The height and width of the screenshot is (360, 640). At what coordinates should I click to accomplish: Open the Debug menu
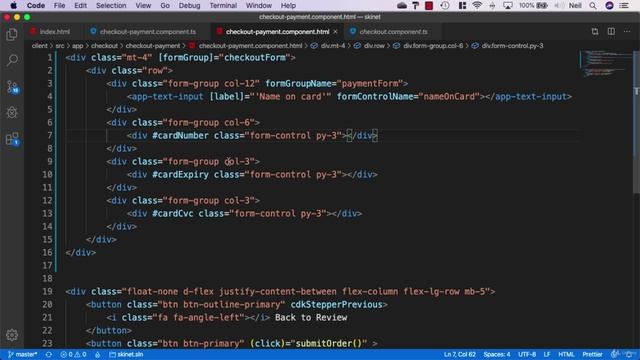click(189, 5)
